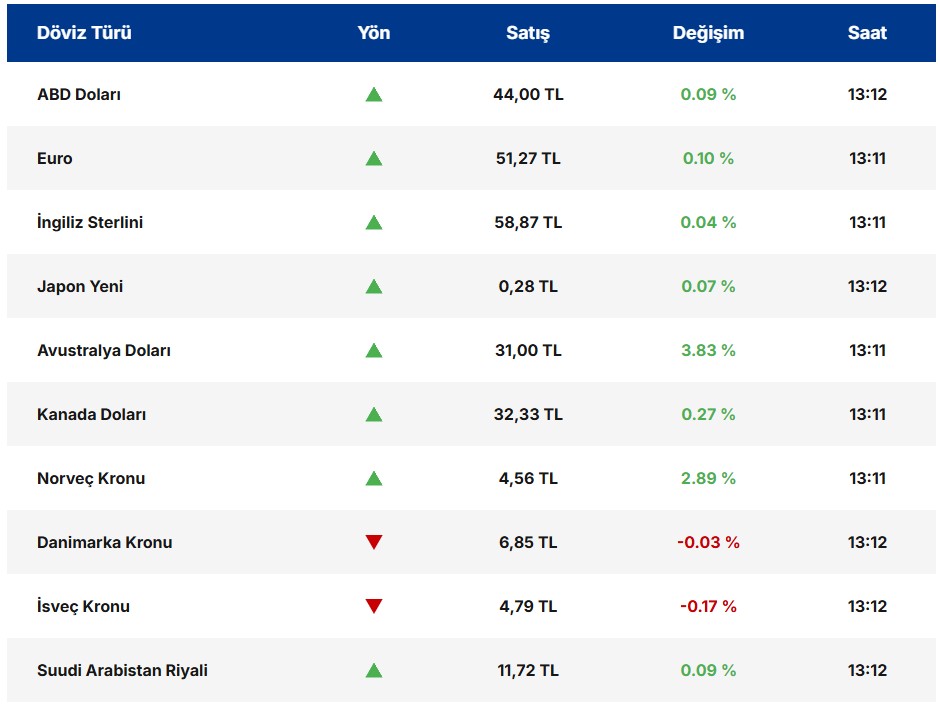The height and width of the screenshot is (706, 940).
Task: Click the Satış column header
Action: point(528,33)
